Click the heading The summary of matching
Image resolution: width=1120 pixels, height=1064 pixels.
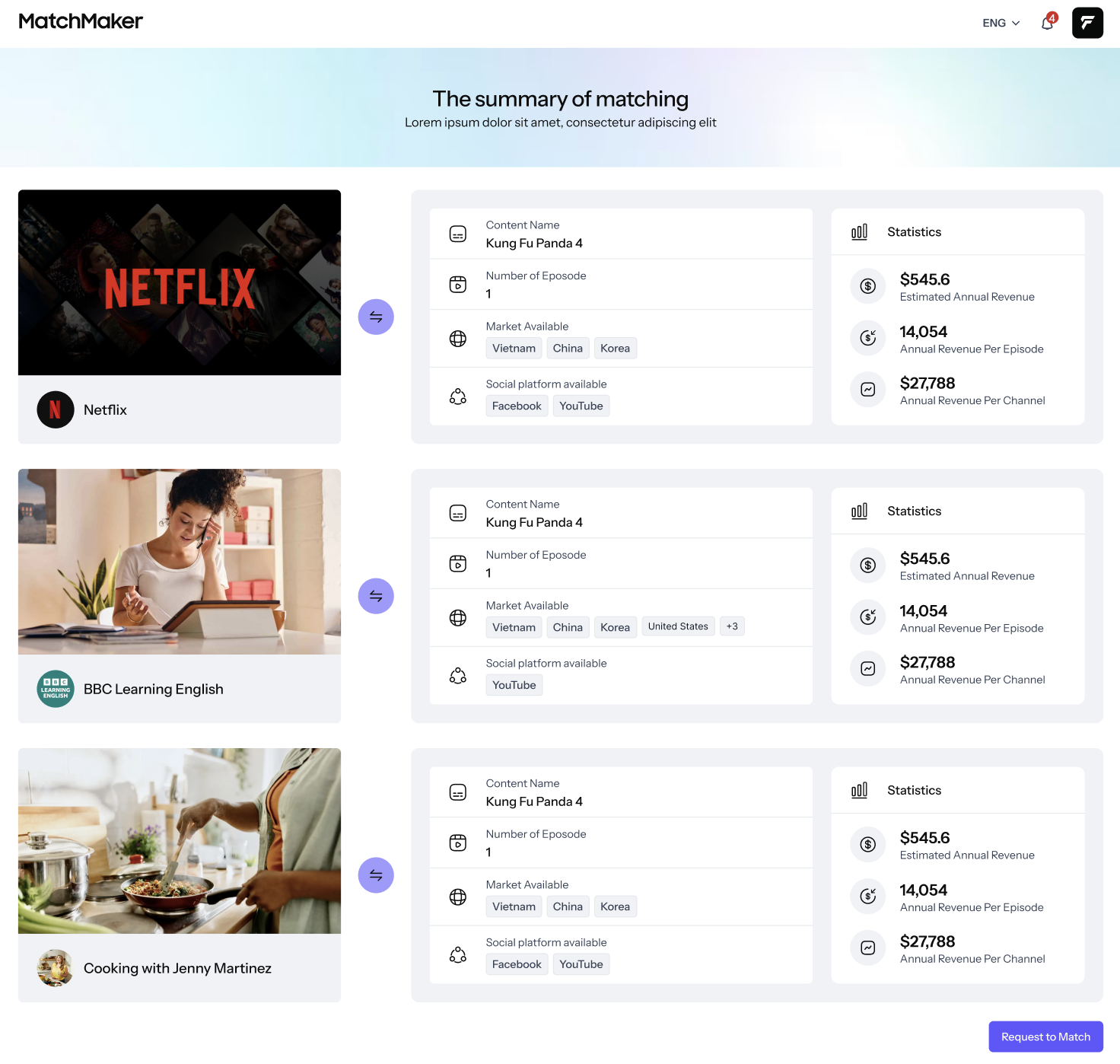561,99
